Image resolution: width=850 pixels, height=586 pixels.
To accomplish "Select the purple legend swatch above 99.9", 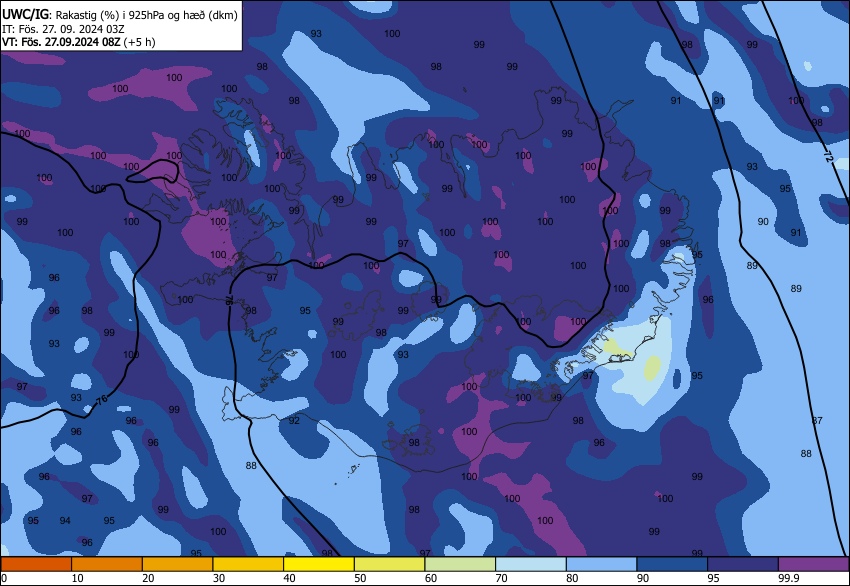I will tap(813, 564).
